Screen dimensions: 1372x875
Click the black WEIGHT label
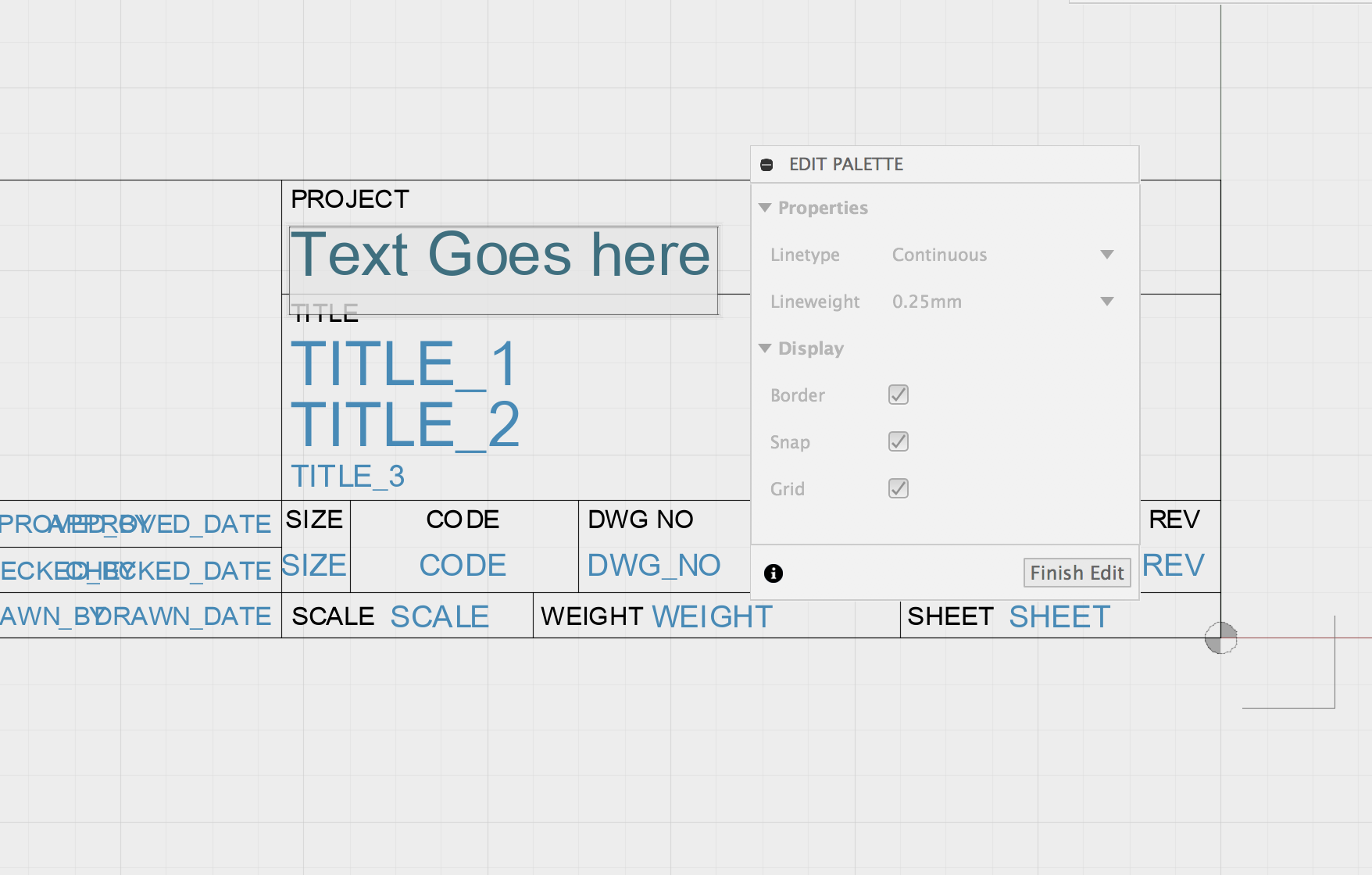coord(592,616)
